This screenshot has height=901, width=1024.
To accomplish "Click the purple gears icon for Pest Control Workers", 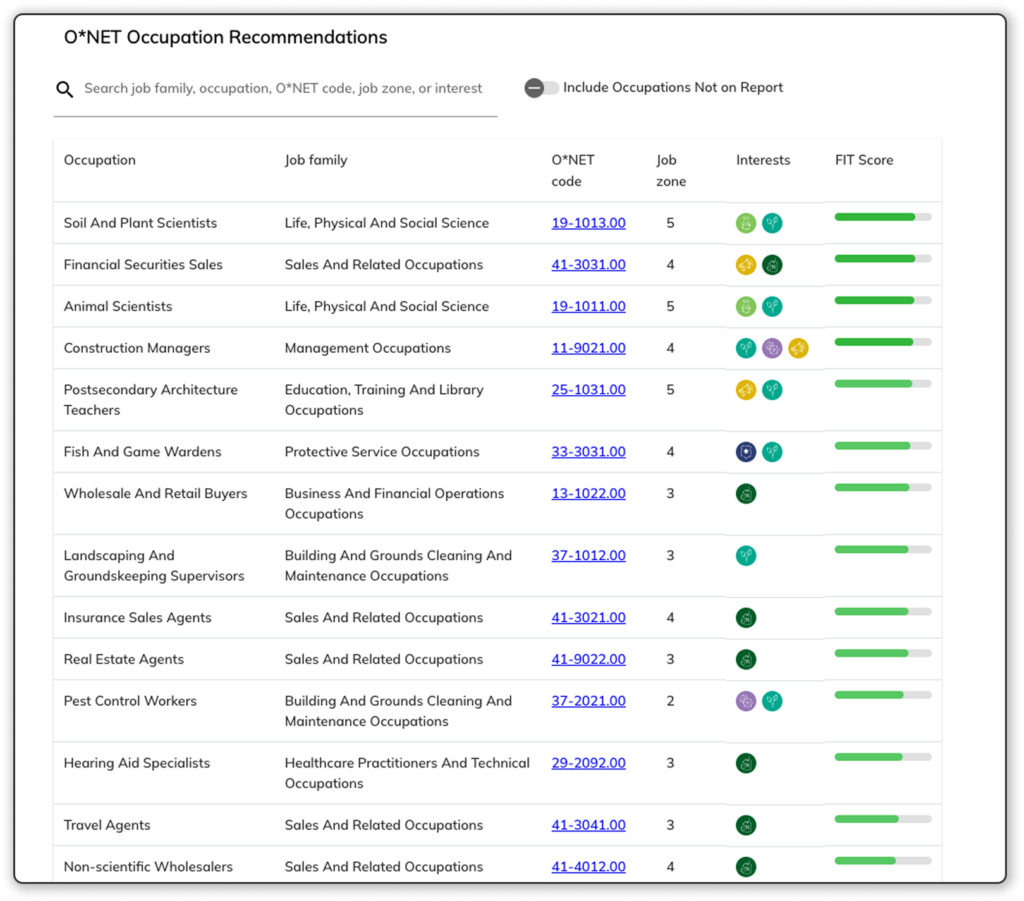I will click(746, 701).
